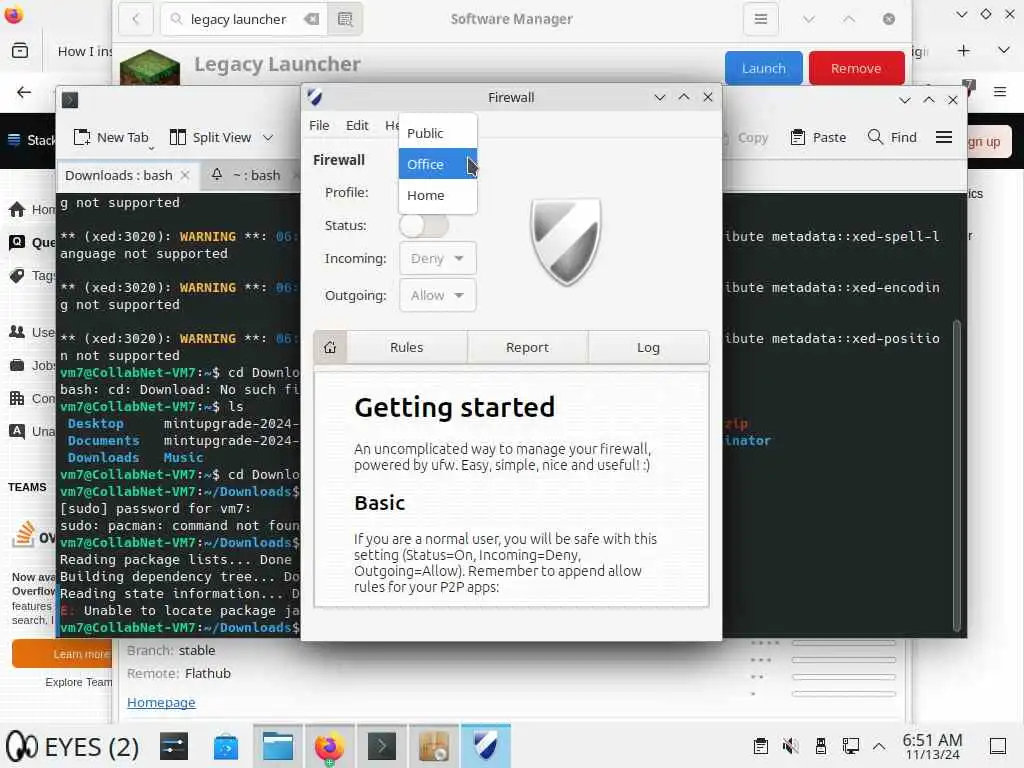This screenshot has height=768, width=1024.
Task: Switch to the Log tab
Action: [x=648, y=347]
